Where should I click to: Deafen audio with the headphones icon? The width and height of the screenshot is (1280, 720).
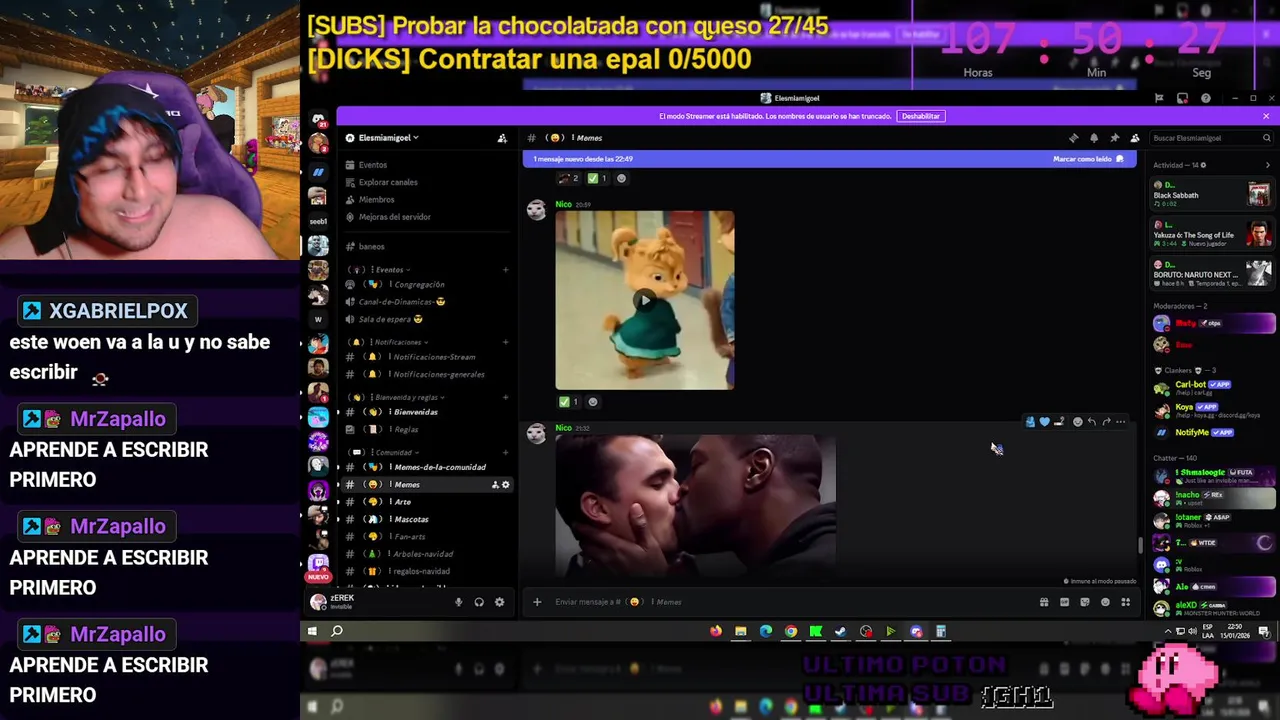479,602
